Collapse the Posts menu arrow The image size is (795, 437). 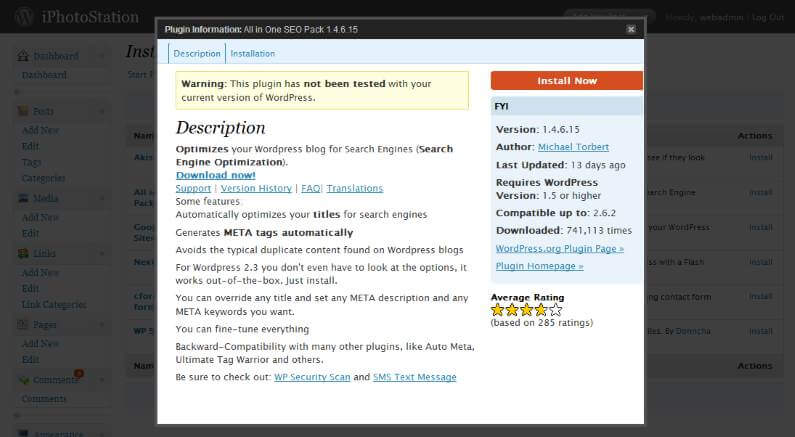(x=101, y=111)
